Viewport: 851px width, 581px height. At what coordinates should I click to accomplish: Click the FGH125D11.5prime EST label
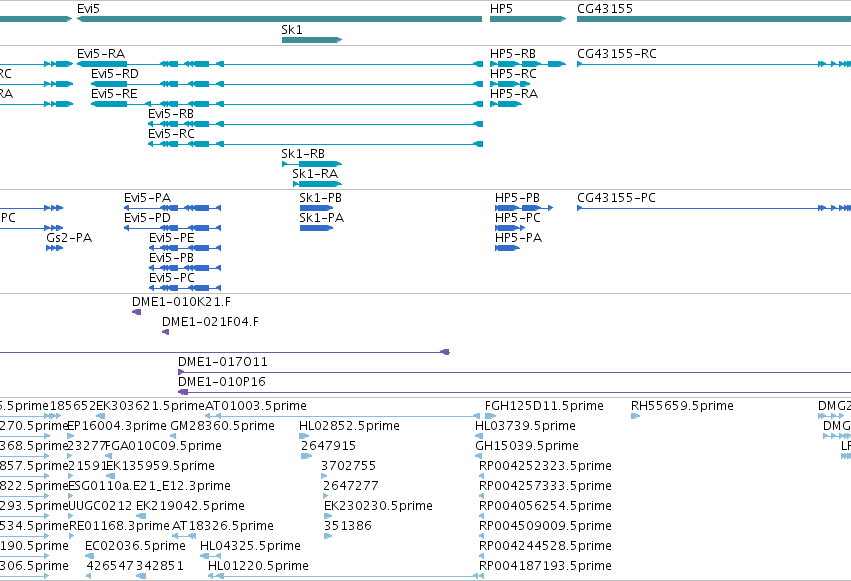point(544,406)
